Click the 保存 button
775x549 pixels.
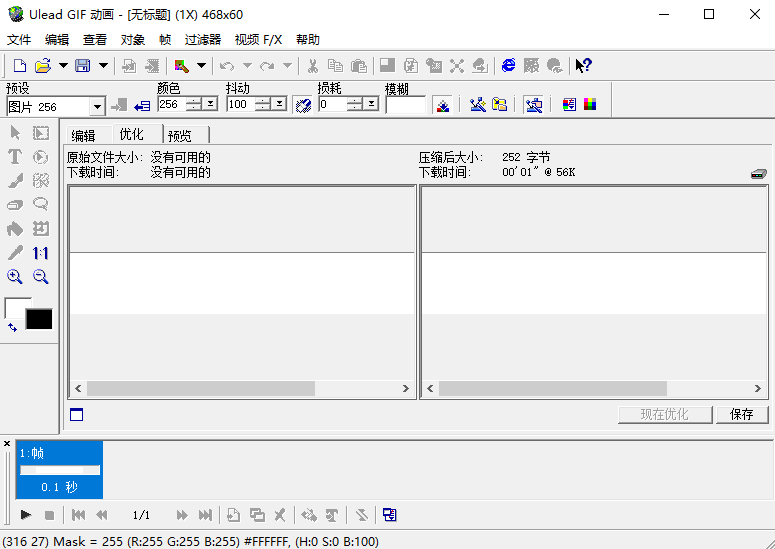(742, 414)
